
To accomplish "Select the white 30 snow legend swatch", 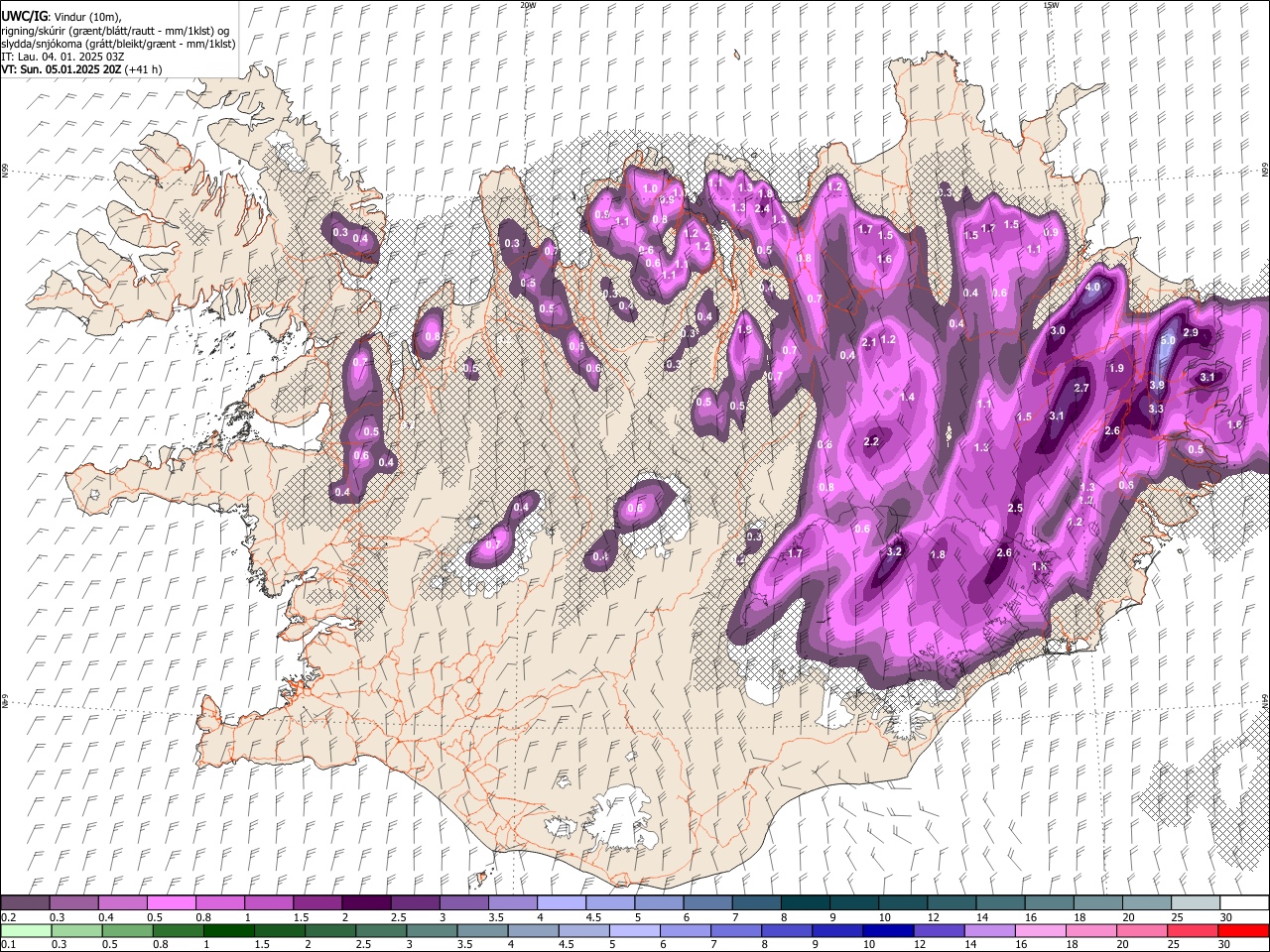I will [x=1244, y=903].
